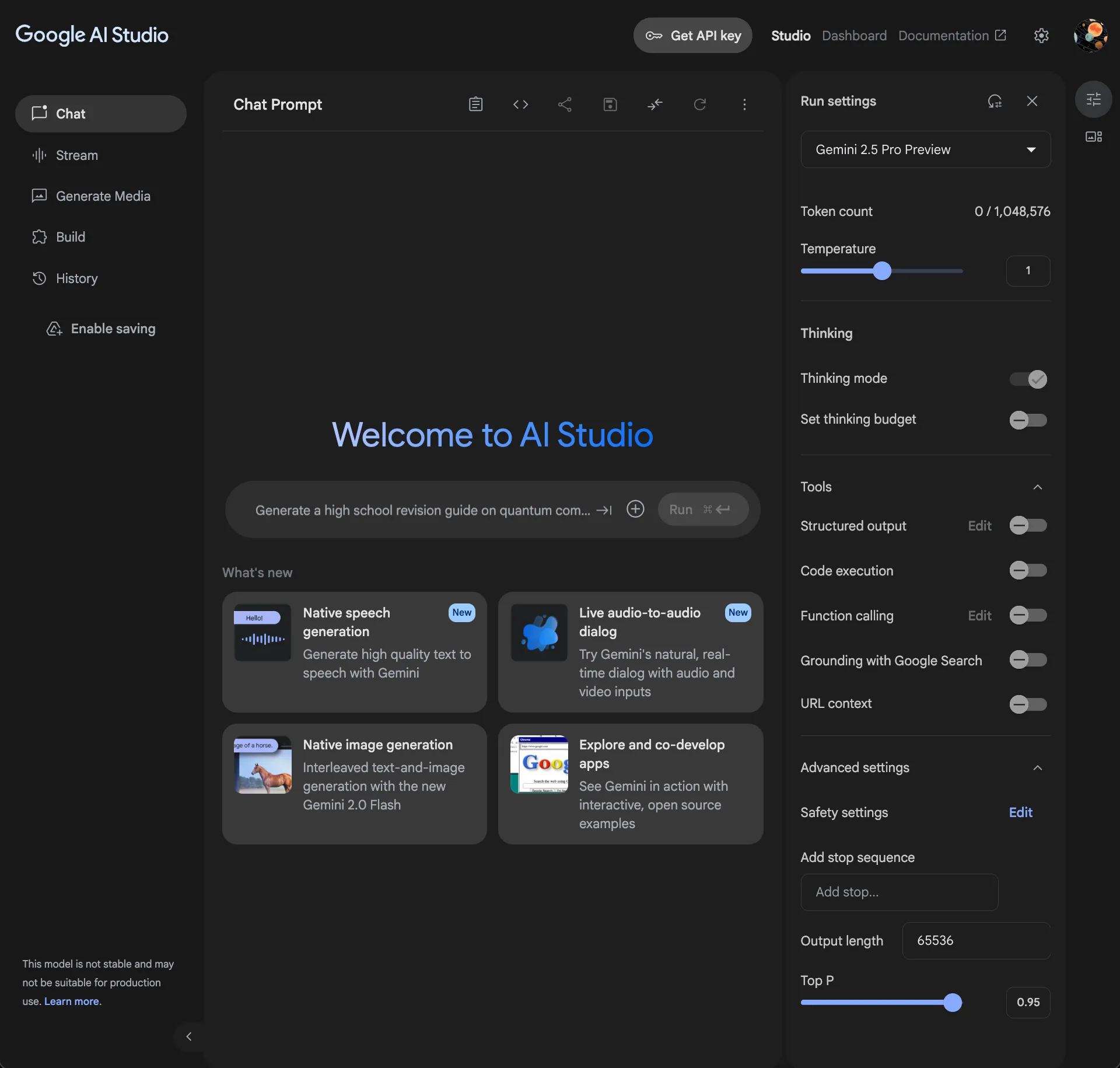Collapse the Tools section
Image resolution: width=1120 pixels, height=1068 pixels.
[x=1038, y=487]
